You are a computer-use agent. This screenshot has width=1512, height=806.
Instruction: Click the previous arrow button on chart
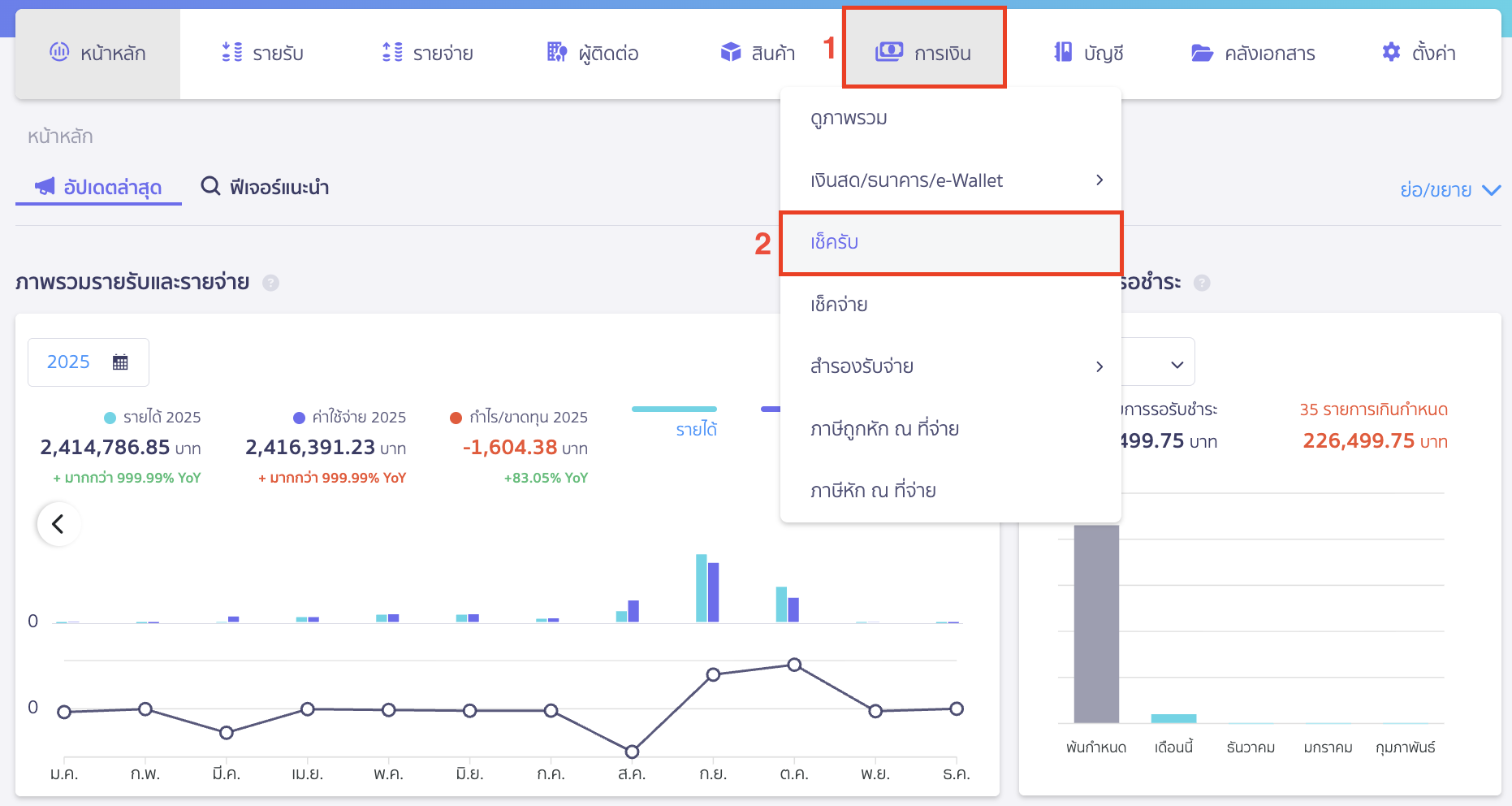58,524
